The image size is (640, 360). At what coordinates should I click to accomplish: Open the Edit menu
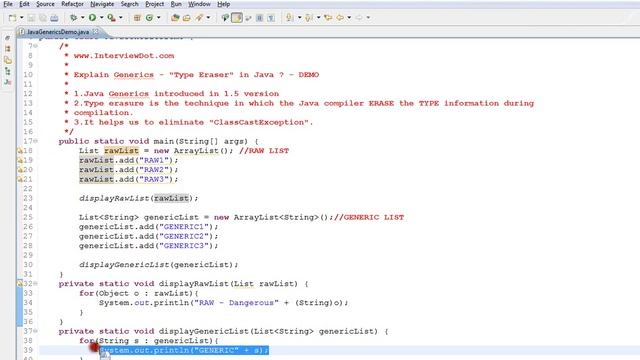click(x=24, y=4)
